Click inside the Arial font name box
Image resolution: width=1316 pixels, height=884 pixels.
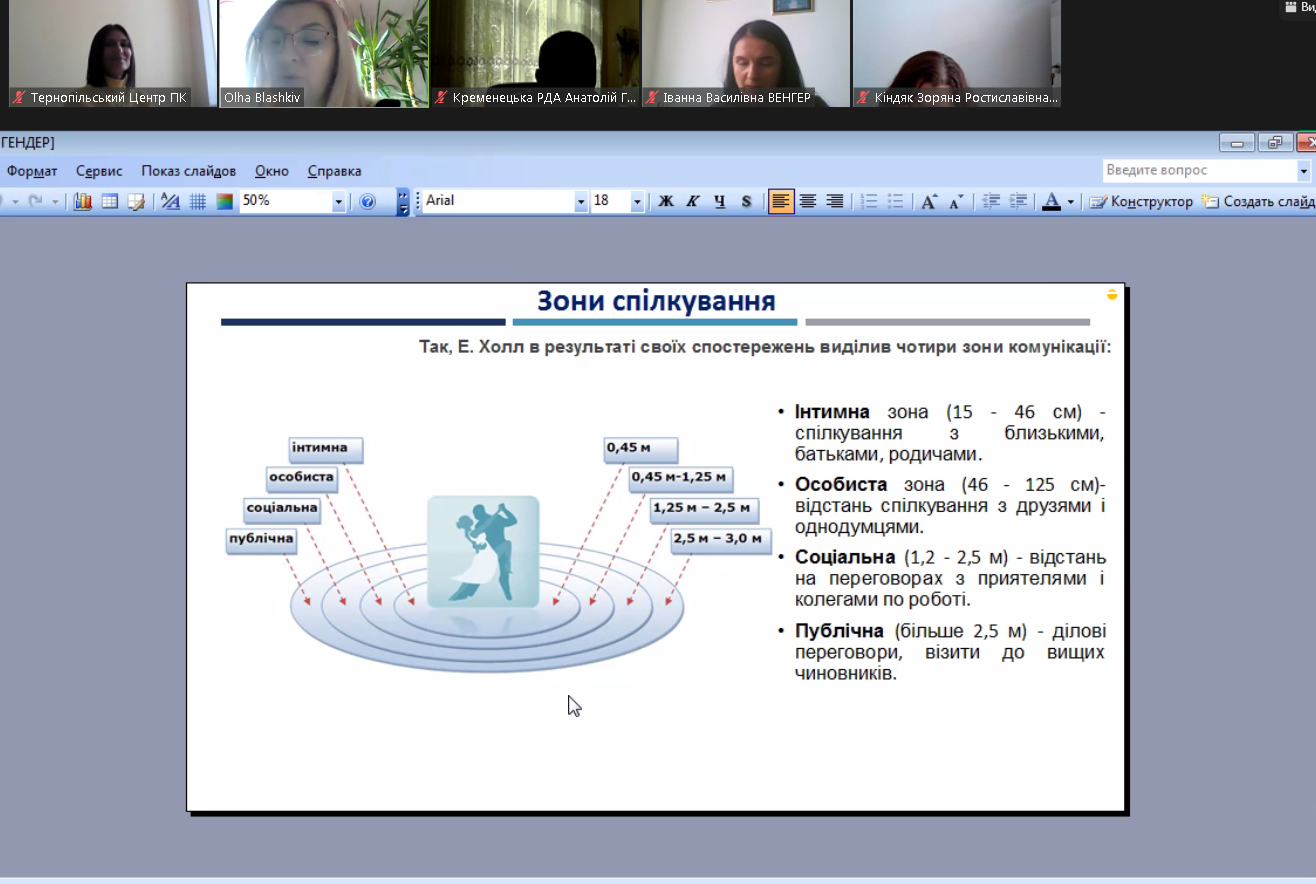499,201
